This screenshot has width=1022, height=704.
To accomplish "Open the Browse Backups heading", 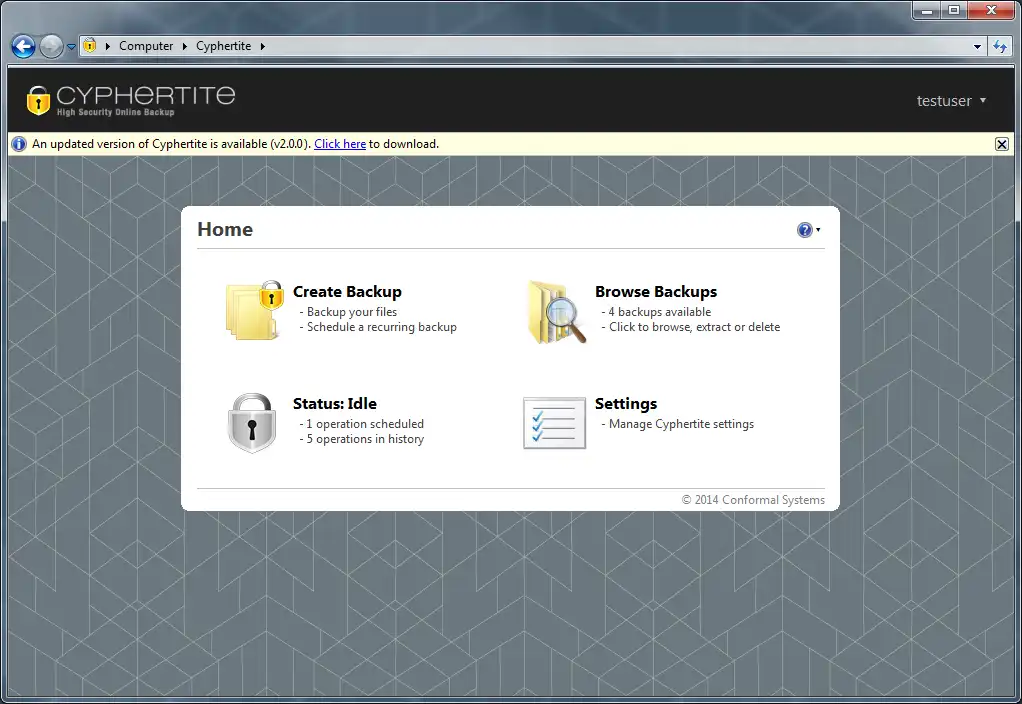I will tap(656, 291).
